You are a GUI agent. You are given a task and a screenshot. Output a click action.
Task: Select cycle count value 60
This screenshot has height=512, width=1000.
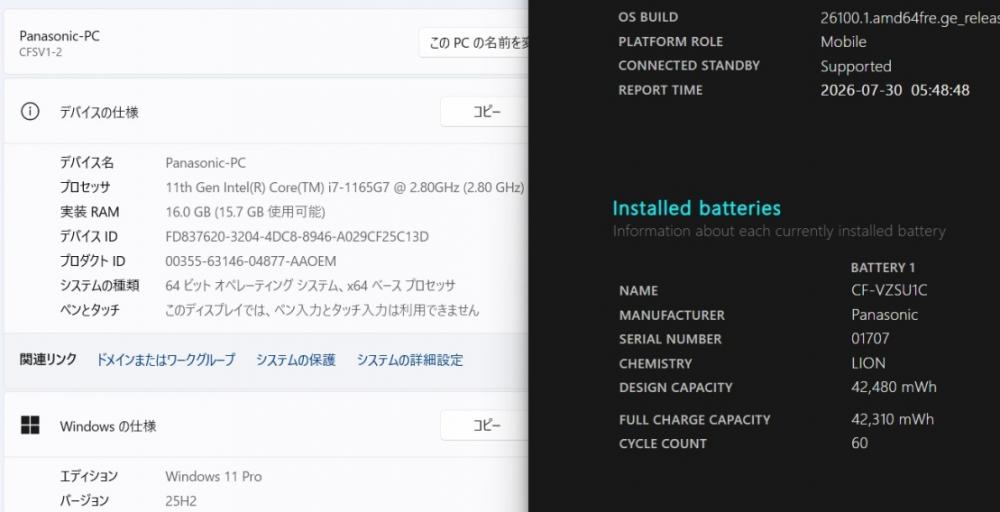coord(859,443)
